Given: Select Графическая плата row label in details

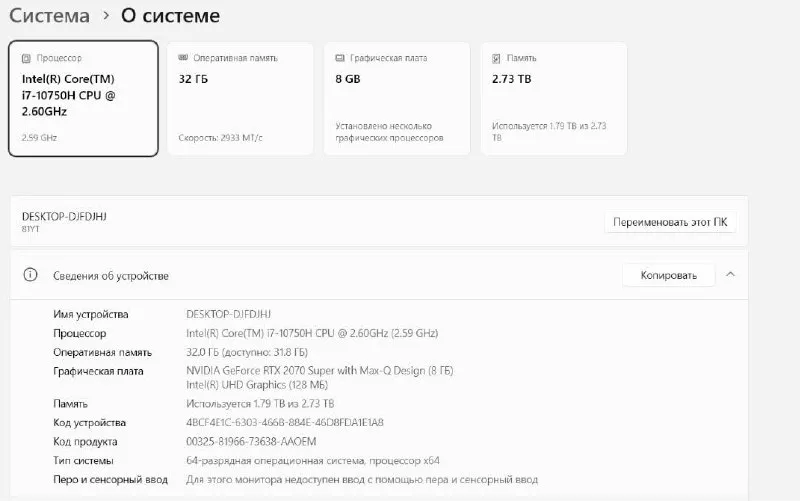Looking at the screenshot, I should coord(98,371).
